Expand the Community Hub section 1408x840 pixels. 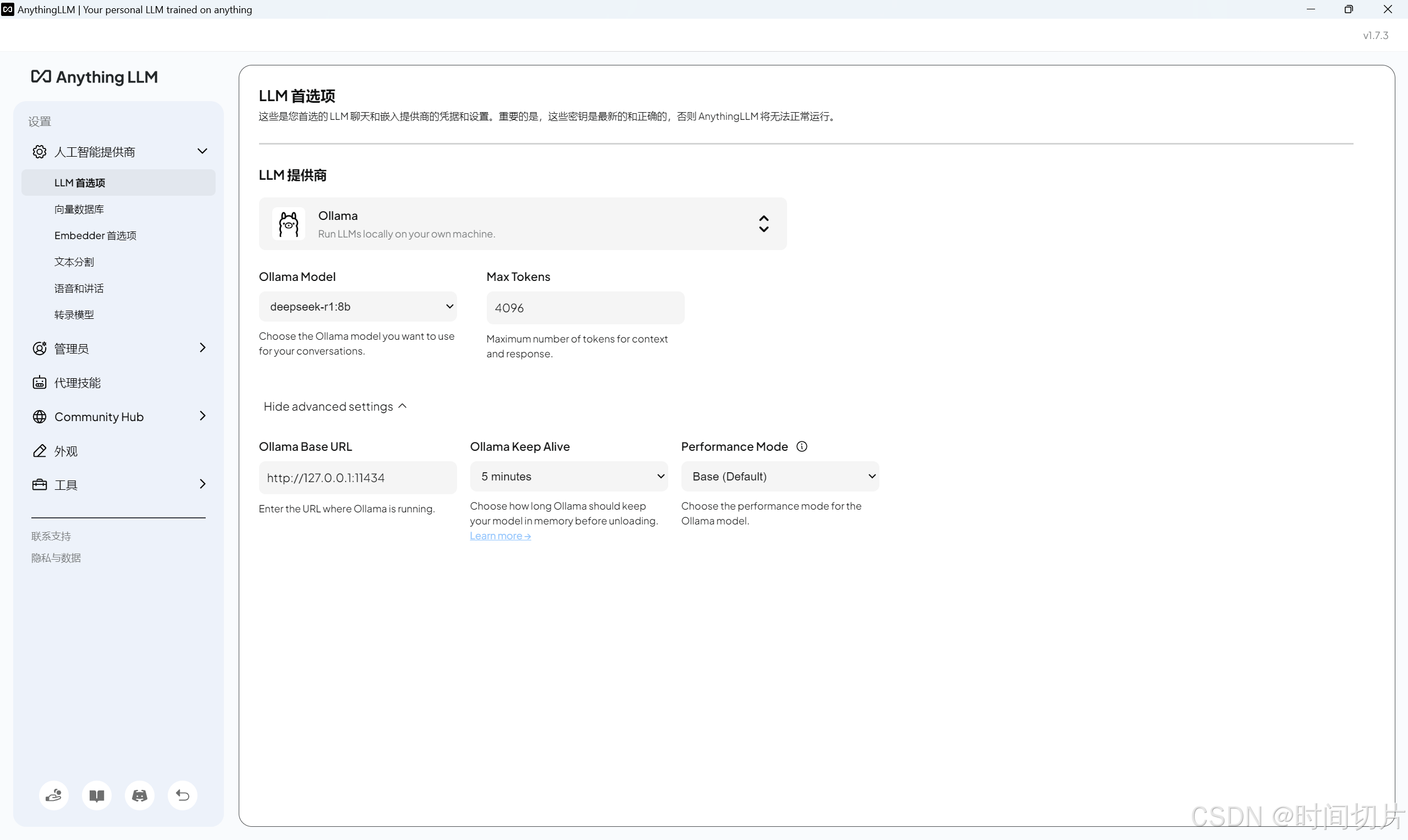118,417
